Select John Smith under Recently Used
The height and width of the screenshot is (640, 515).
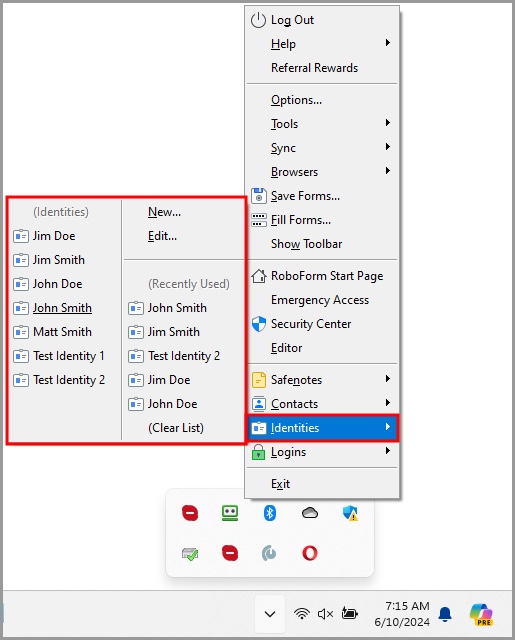click(184, 308)
